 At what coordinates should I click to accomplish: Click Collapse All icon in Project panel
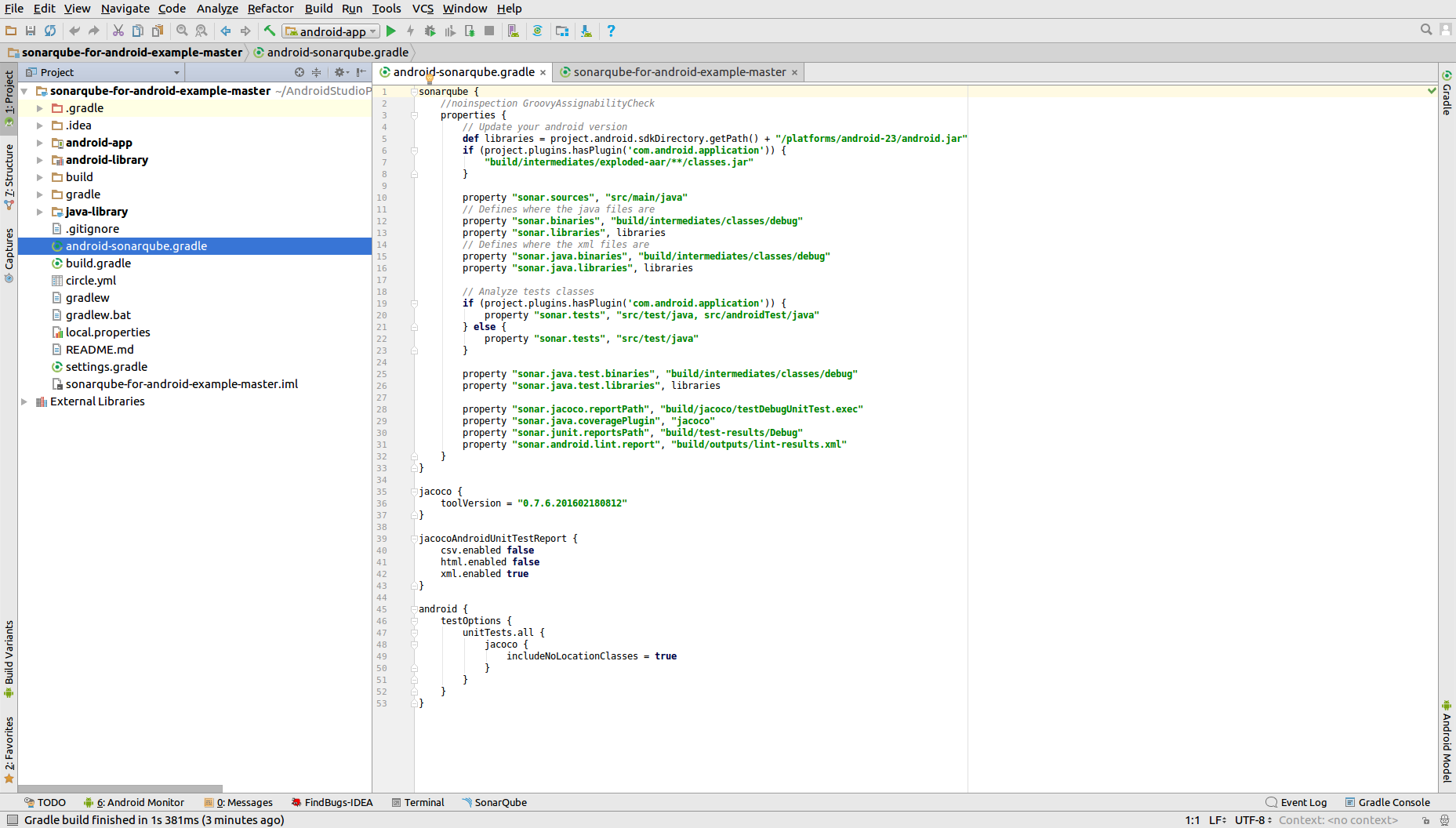pos(316,72)
